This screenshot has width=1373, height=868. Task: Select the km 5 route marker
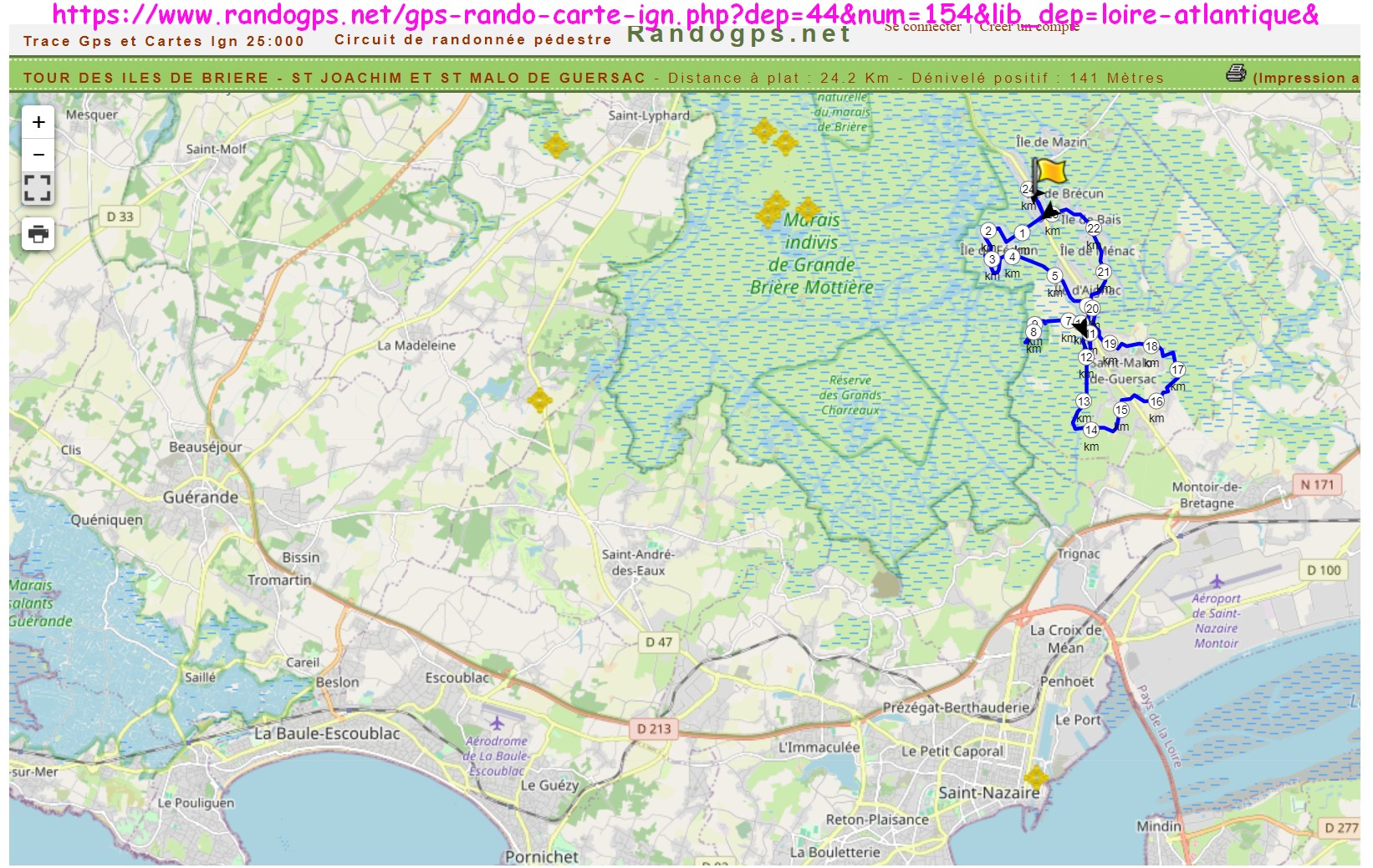1054,276
